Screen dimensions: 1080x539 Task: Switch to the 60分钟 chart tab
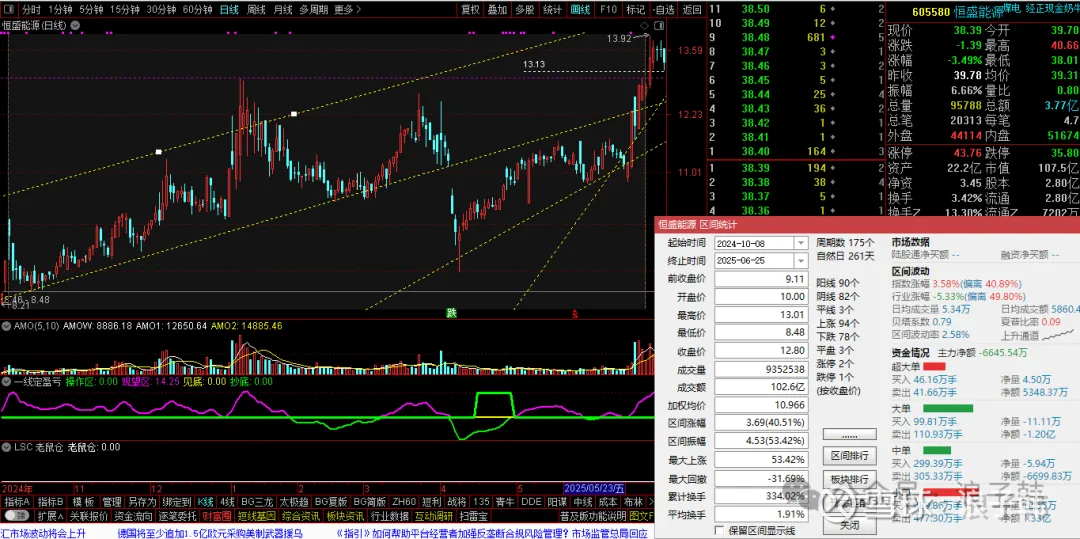coord(197,9)
